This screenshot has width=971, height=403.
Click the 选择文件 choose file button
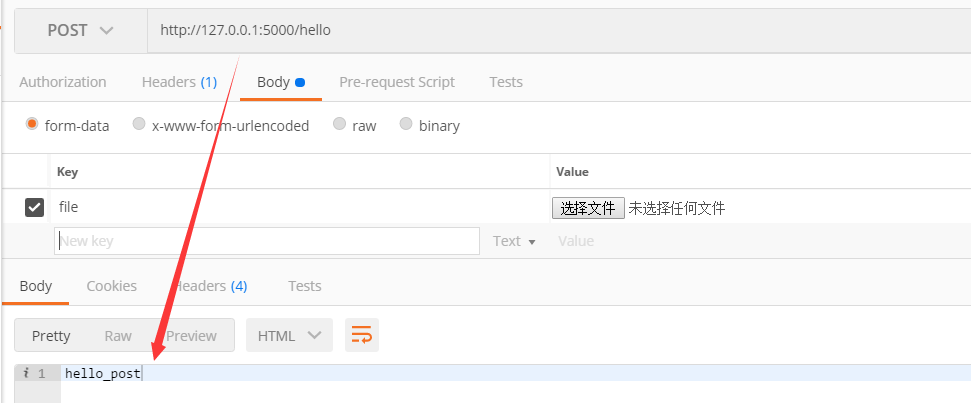point(588,208)
